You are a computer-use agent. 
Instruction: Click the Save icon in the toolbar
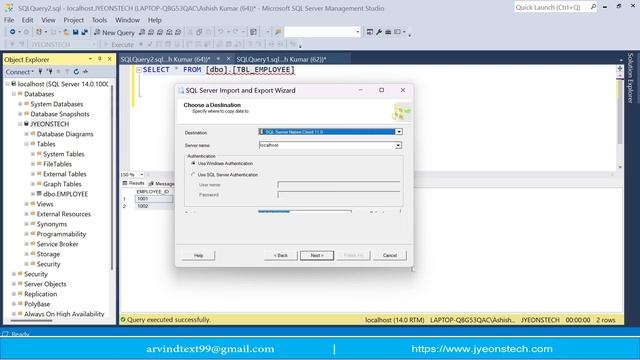tap(76, 32)
